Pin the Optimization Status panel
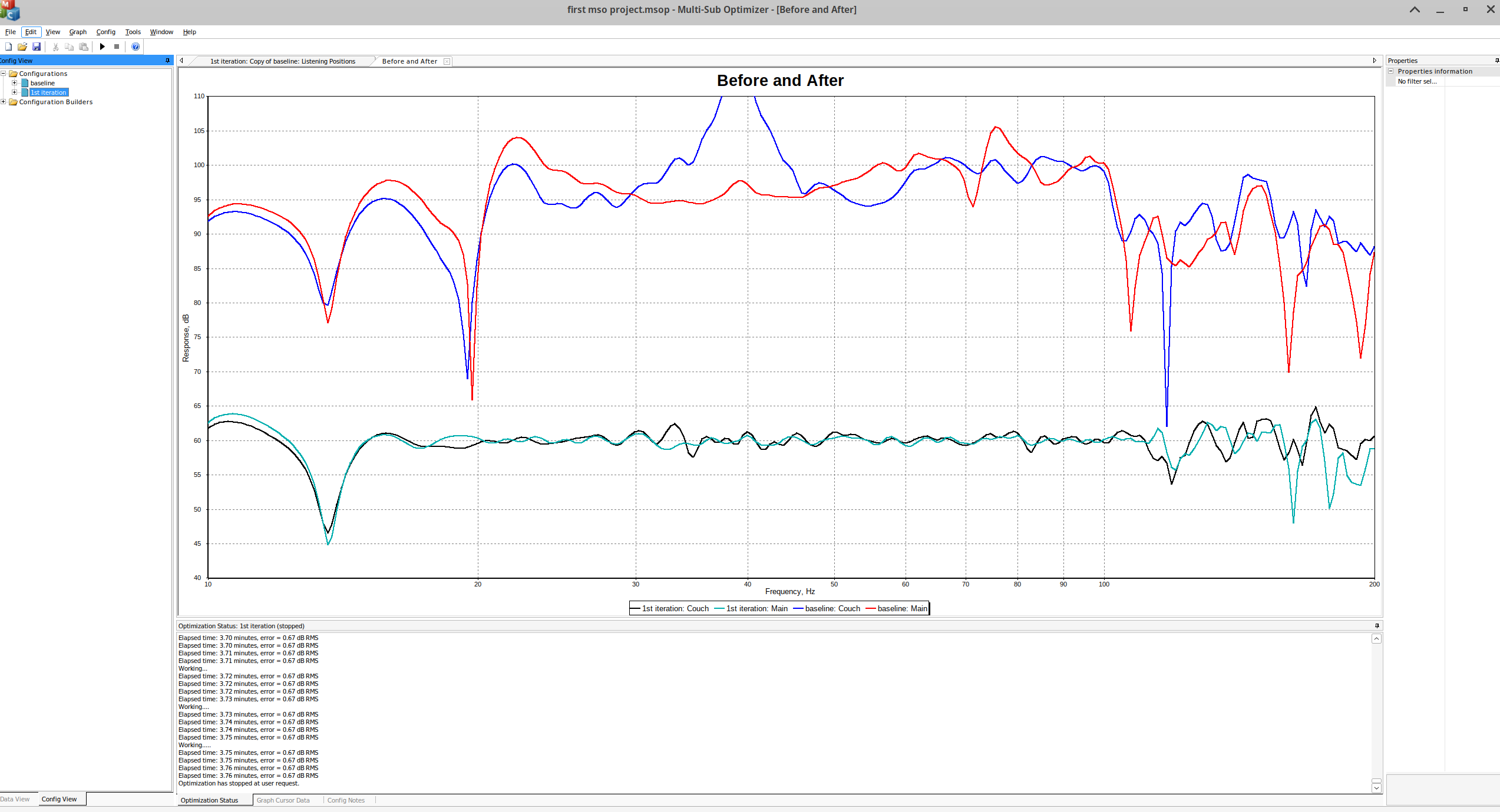This screenshot has width=1500, height=812. [x=1377, y=626]
